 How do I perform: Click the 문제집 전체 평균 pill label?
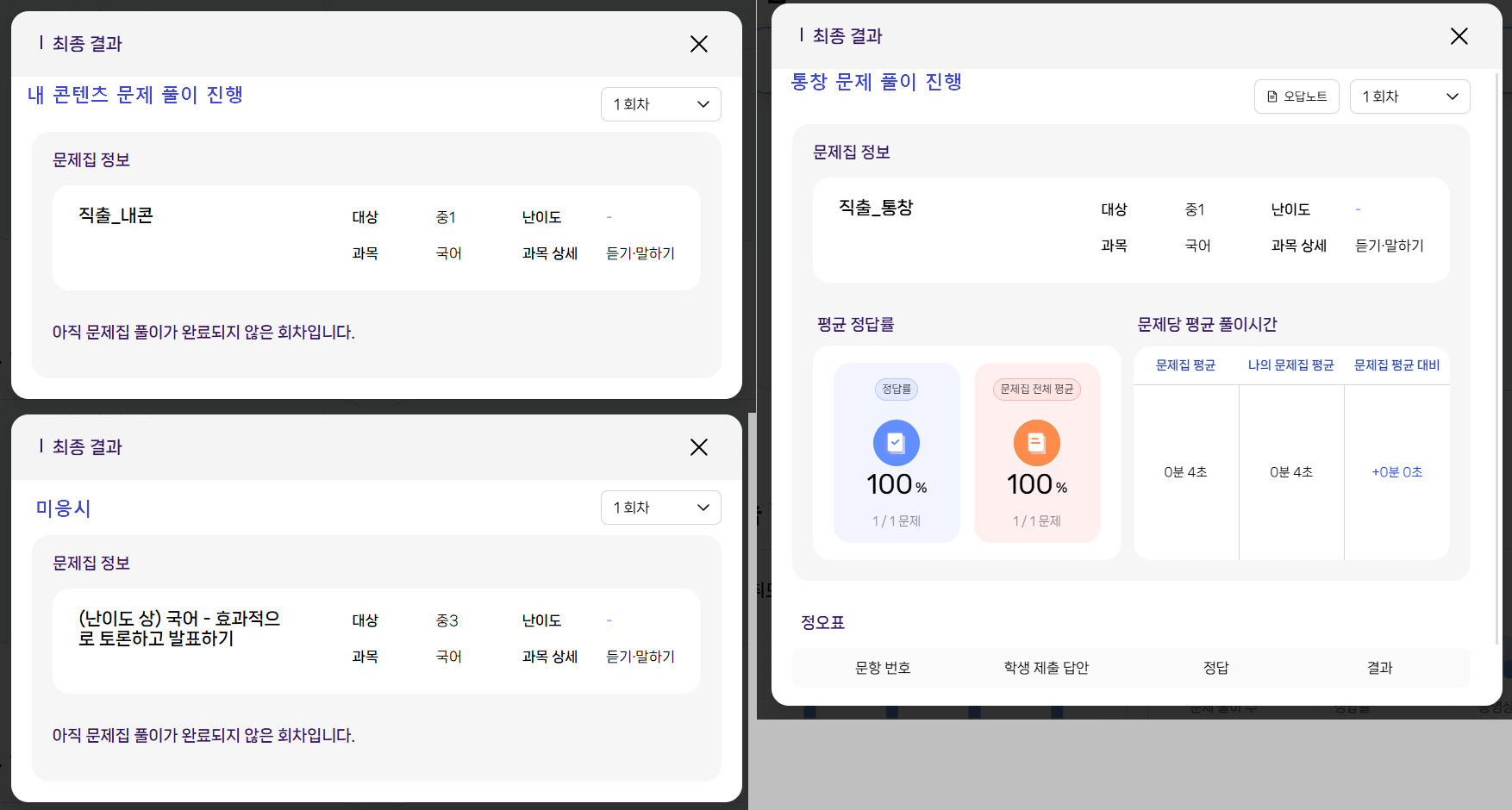[x=1037, y=389]
